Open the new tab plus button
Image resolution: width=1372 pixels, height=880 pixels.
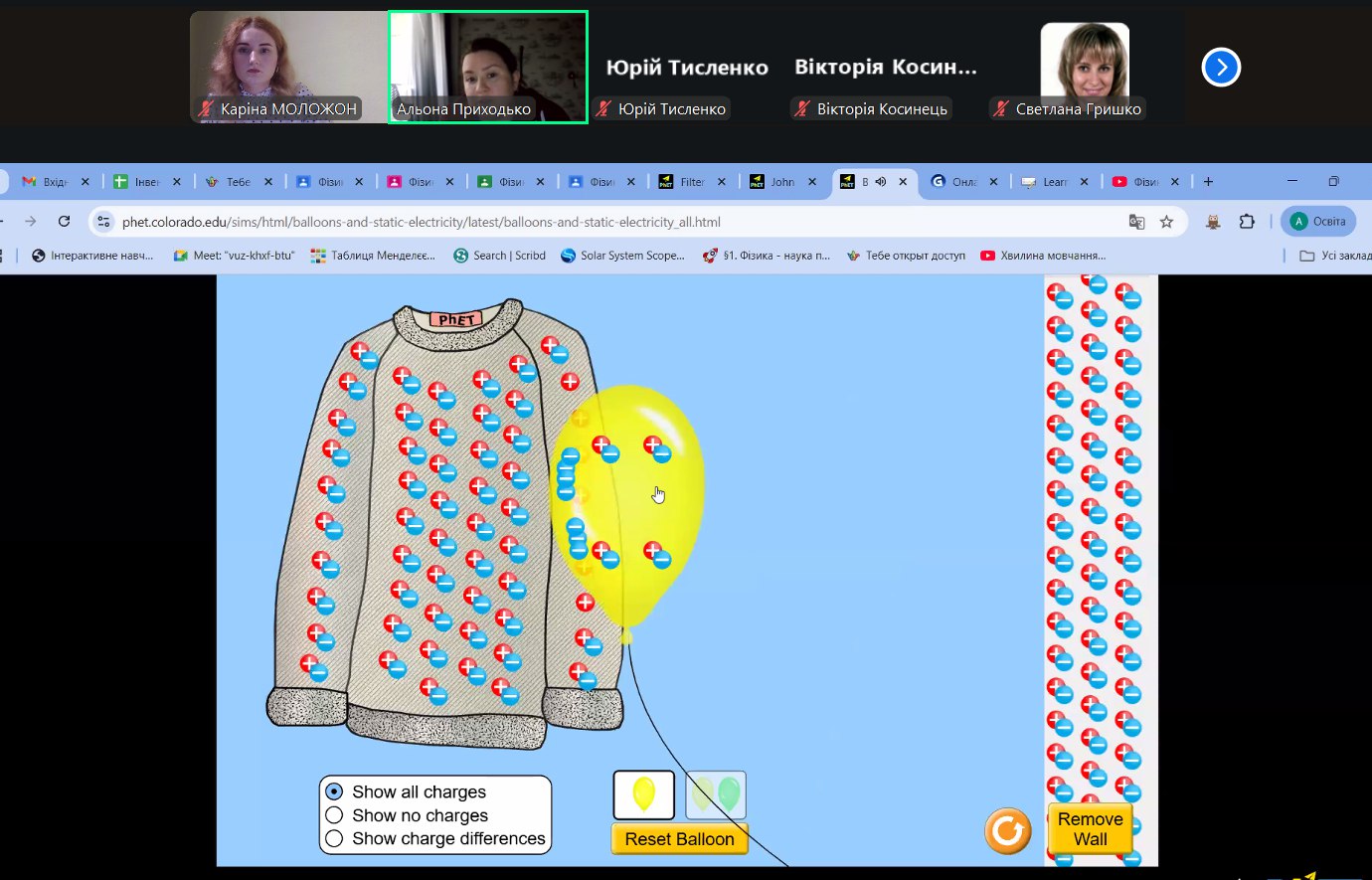click(1208, 182)
